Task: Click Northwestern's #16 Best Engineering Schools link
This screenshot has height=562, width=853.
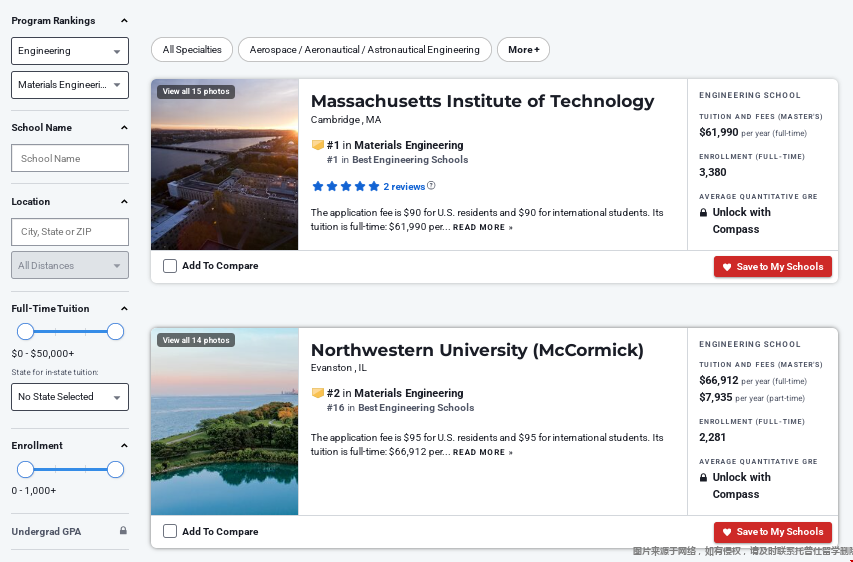Action: [400, 408]
